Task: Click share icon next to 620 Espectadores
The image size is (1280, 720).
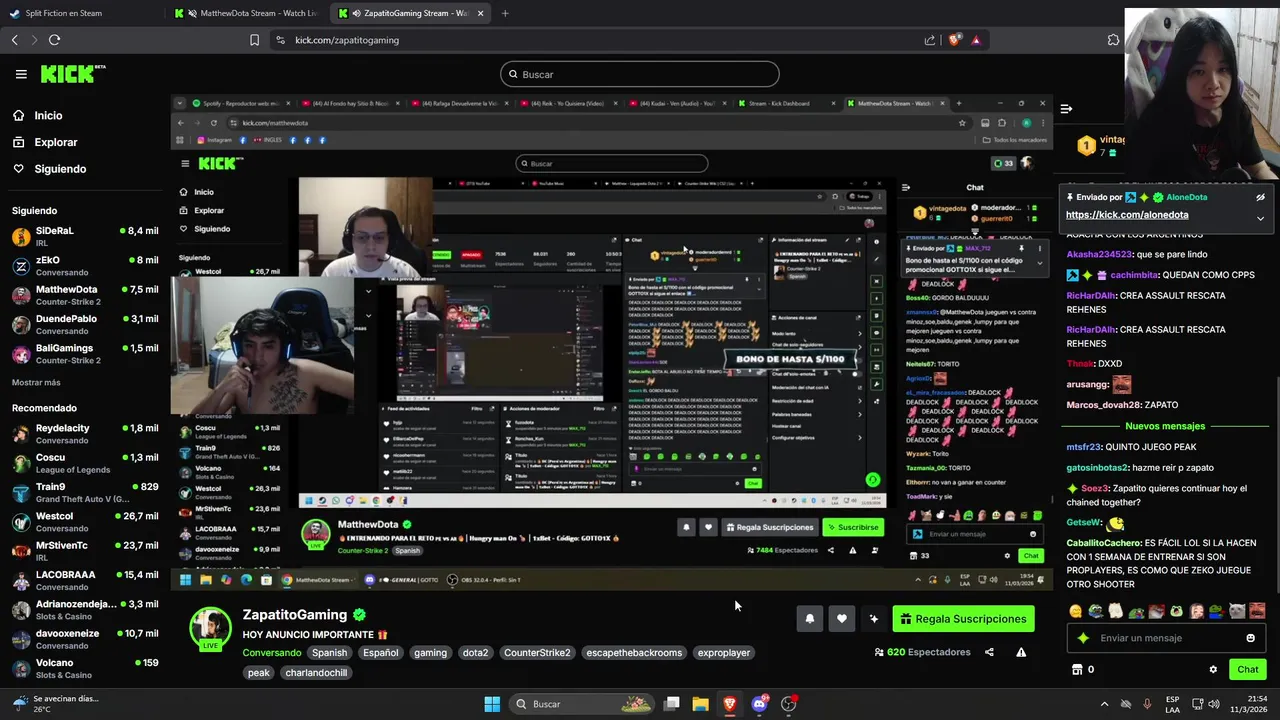Action: point(989,652)
